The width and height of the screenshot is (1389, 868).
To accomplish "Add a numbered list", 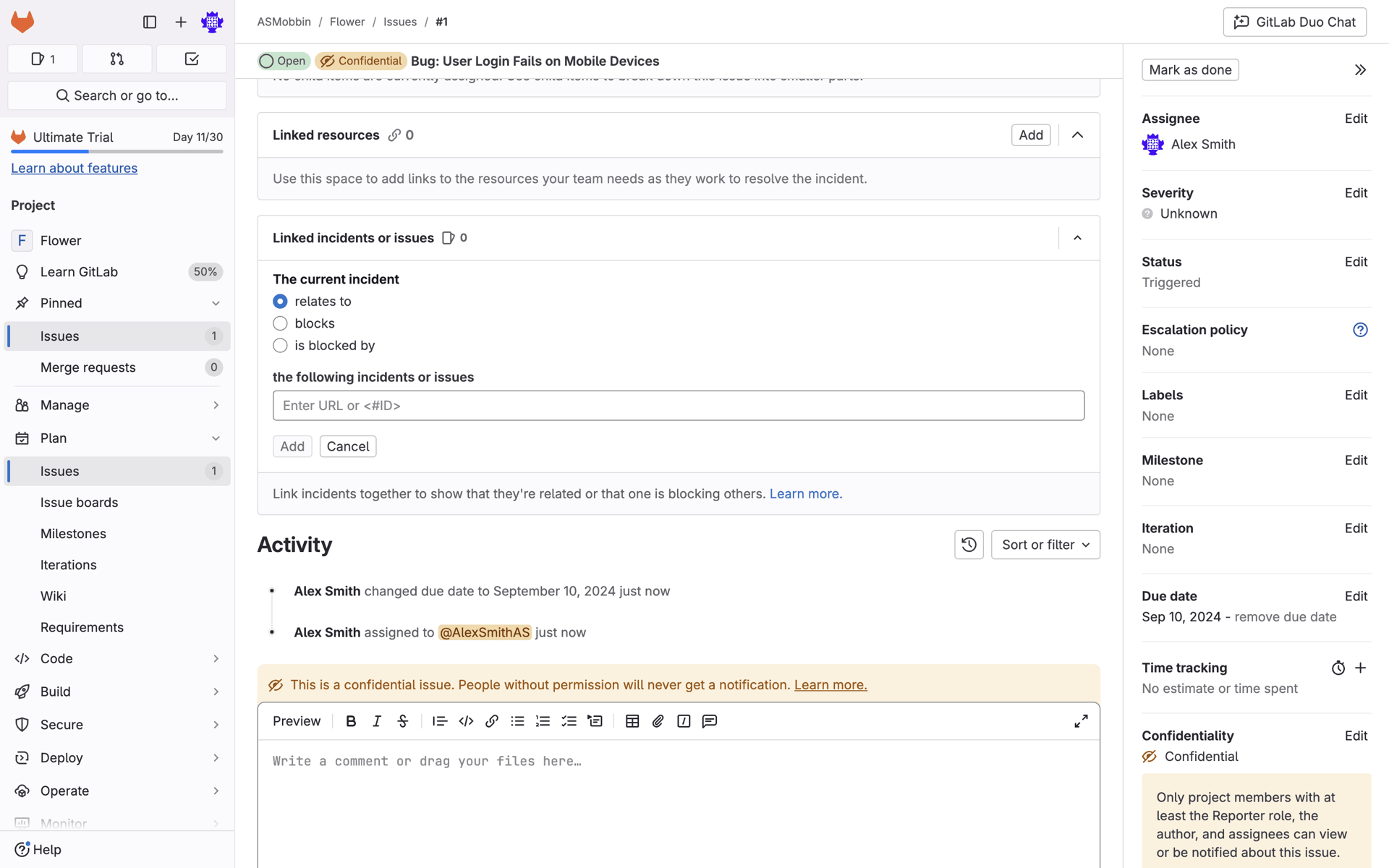I will click(x=543, y=721).
